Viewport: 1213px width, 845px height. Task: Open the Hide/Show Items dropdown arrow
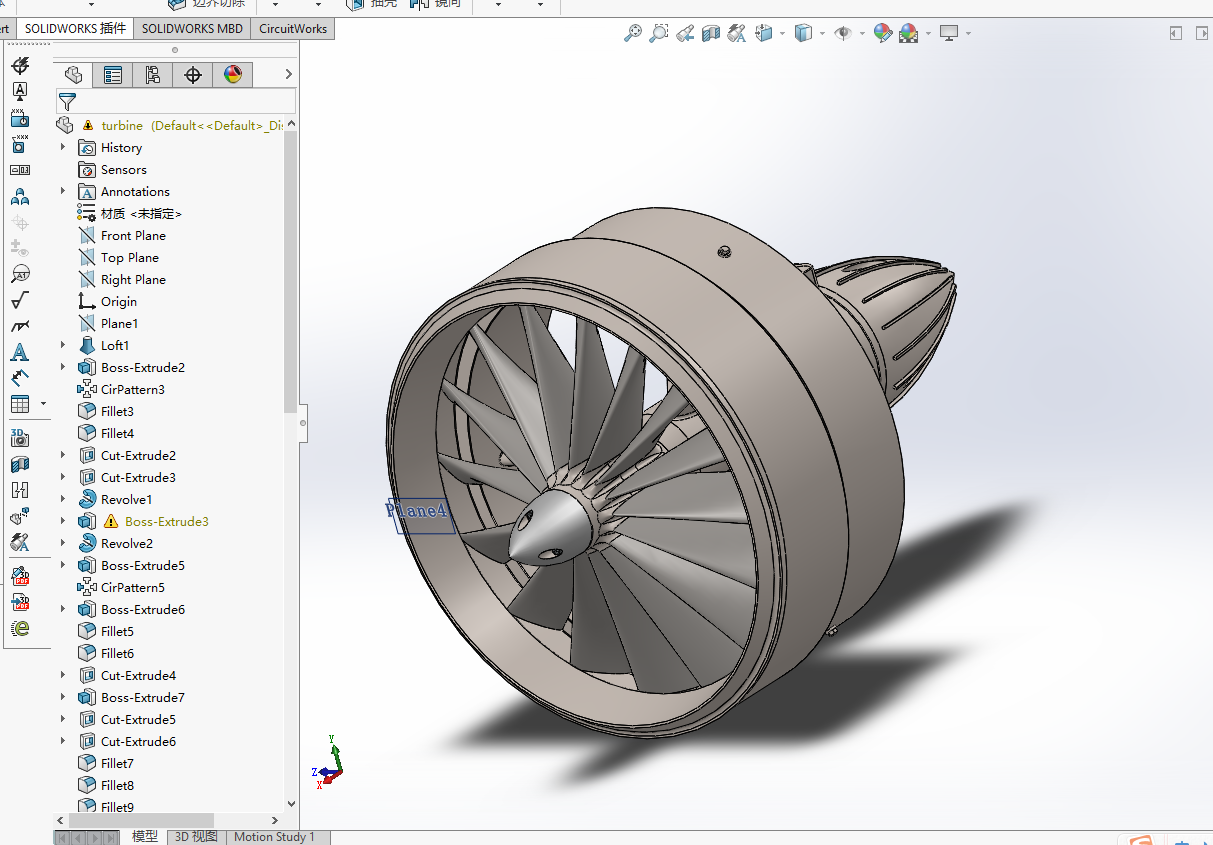pyautogui.click(x=862, y=33)
